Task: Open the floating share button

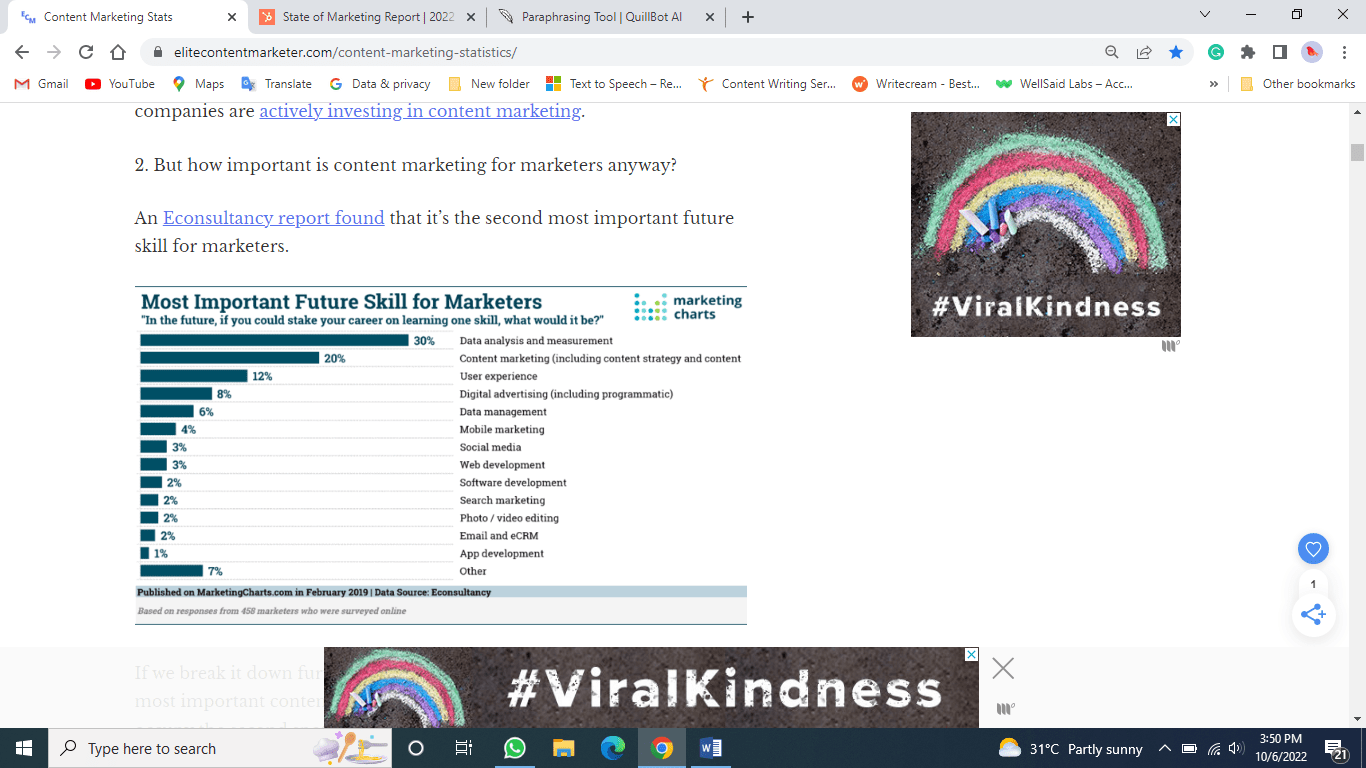Action: pos(1313,614)
